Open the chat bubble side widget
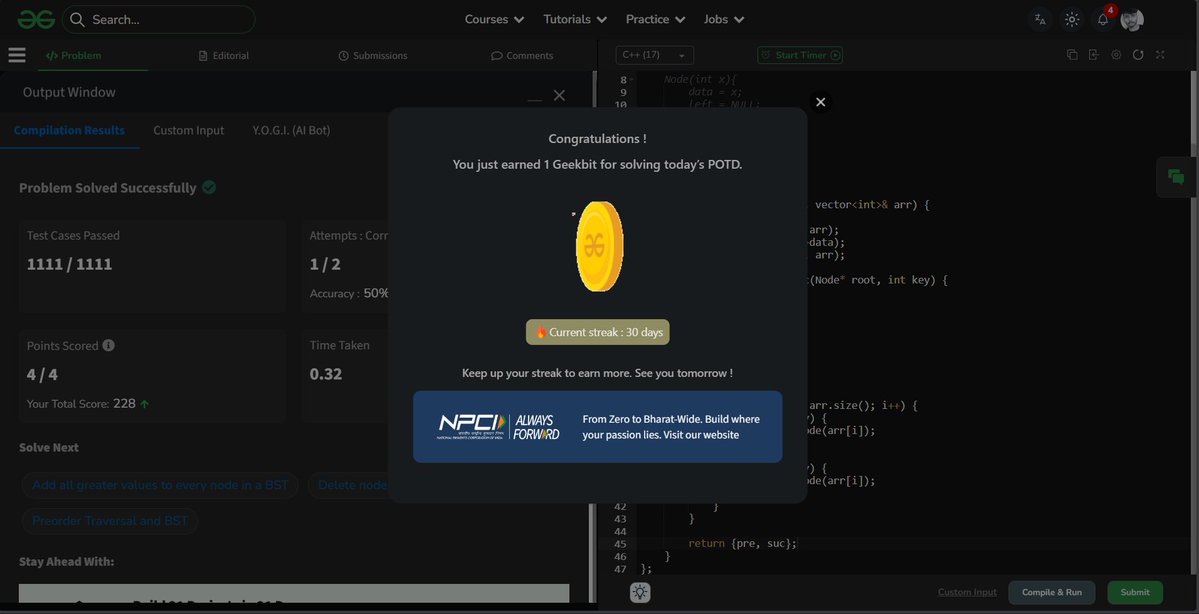 (1176, 177)
